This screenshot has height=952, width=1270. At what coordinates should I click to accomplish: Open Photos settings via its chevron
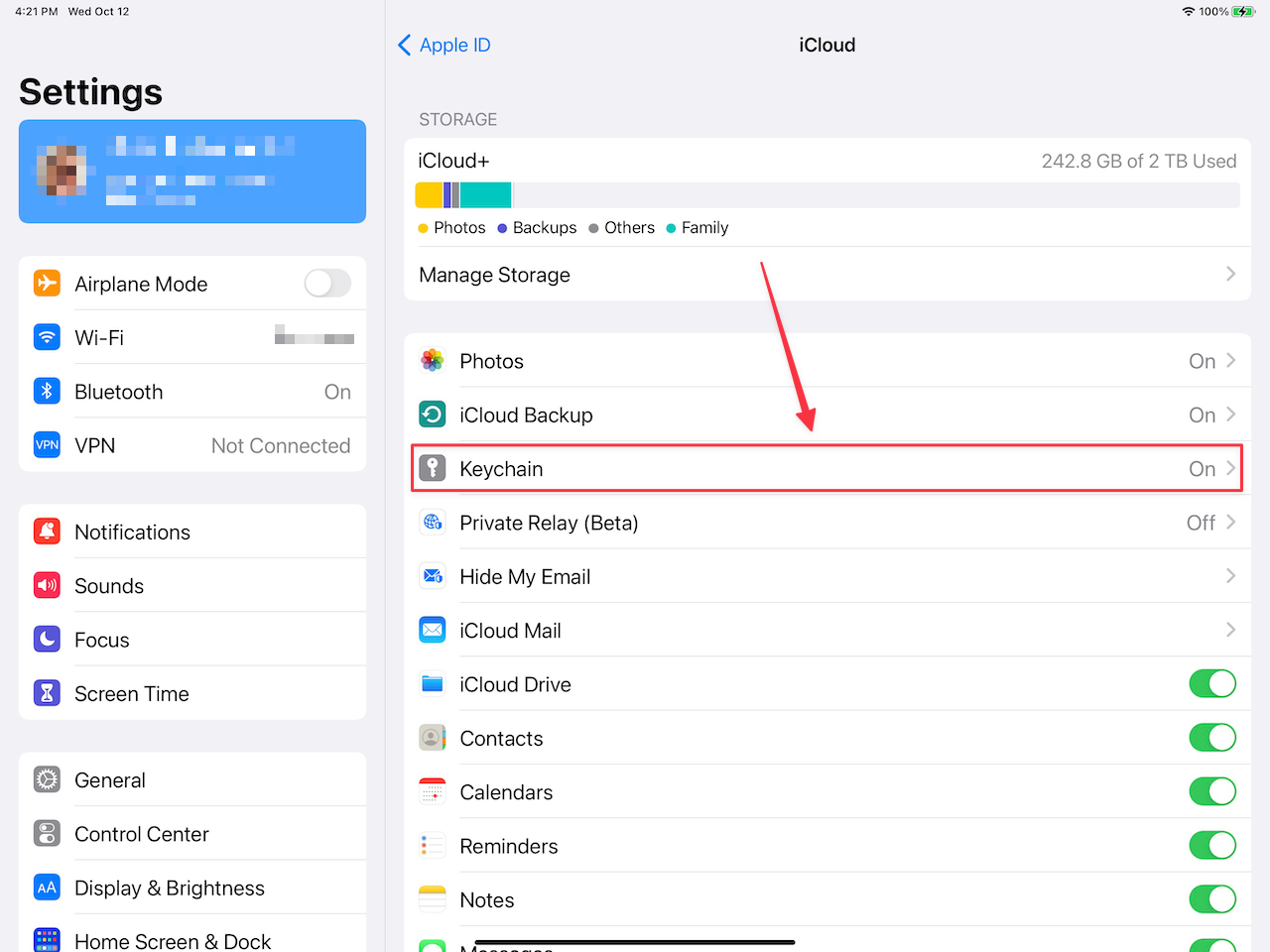coord(1231,360)
